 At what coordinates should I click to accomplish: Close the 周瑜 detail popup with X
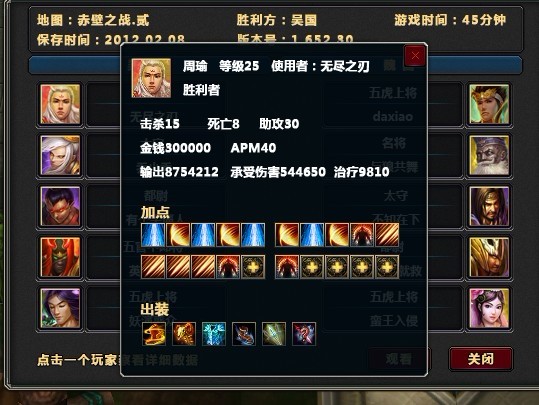tap(415, 56)
